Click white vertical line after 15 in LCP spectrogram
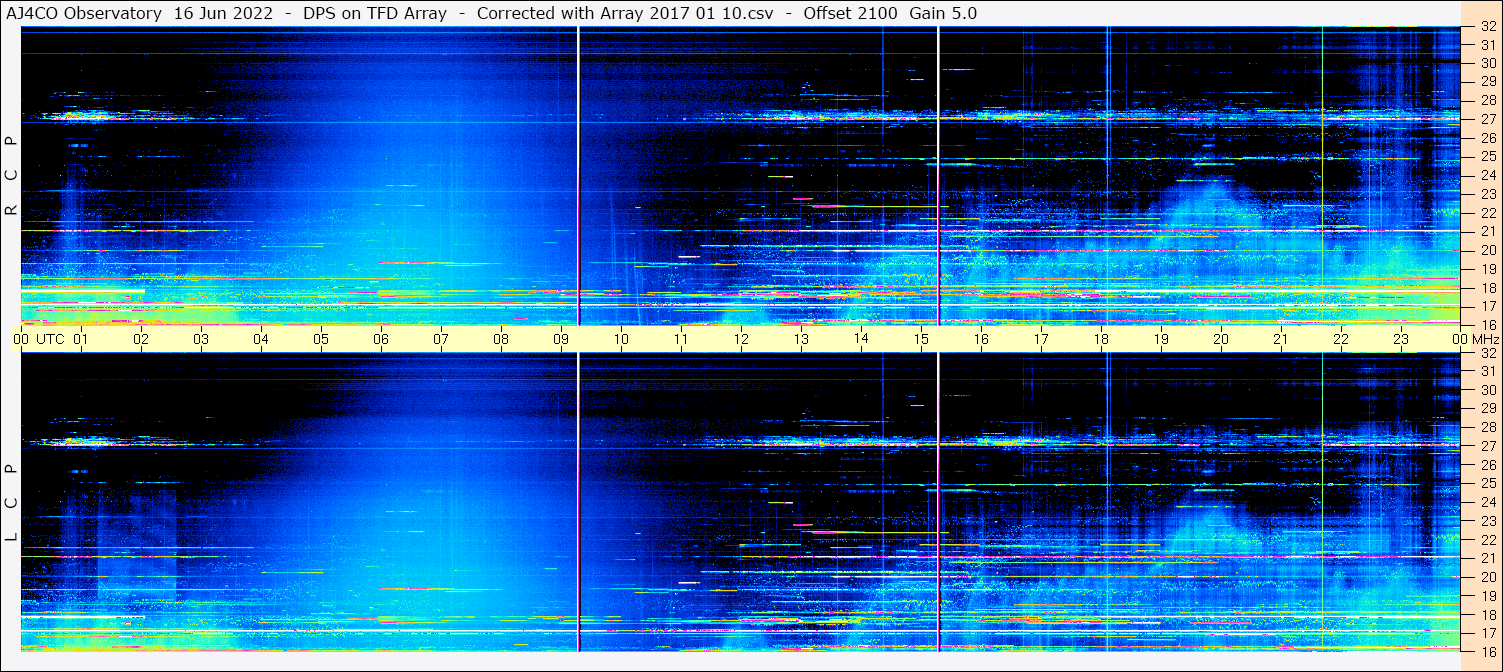Image resolution: width=1503 pixels, height=672 pixels. (938, 502)
